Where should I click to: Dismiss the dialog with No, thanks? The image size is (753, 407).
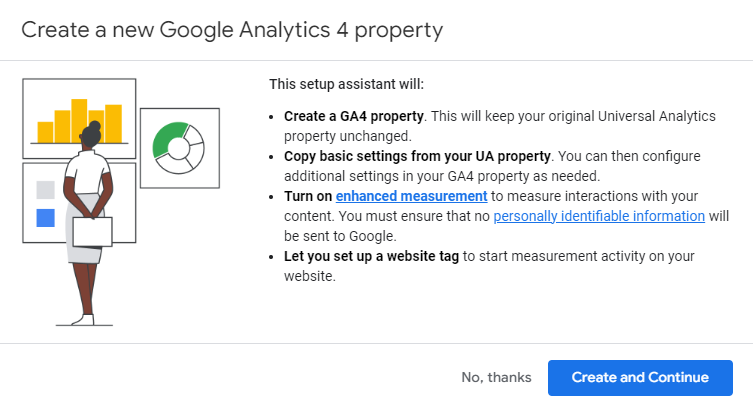pos(496,377)
